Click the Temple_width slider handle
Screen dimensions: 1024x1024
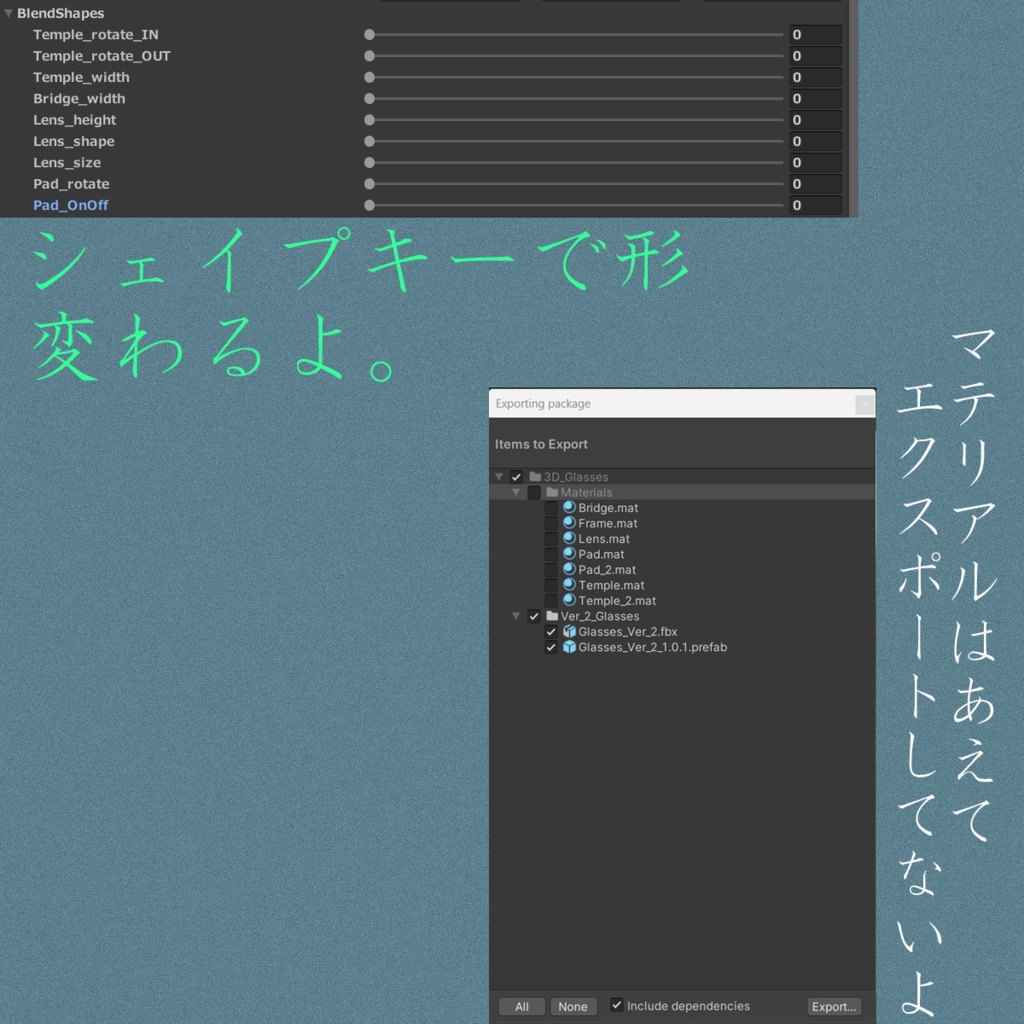pyautogui.click(x=370, y=77)
